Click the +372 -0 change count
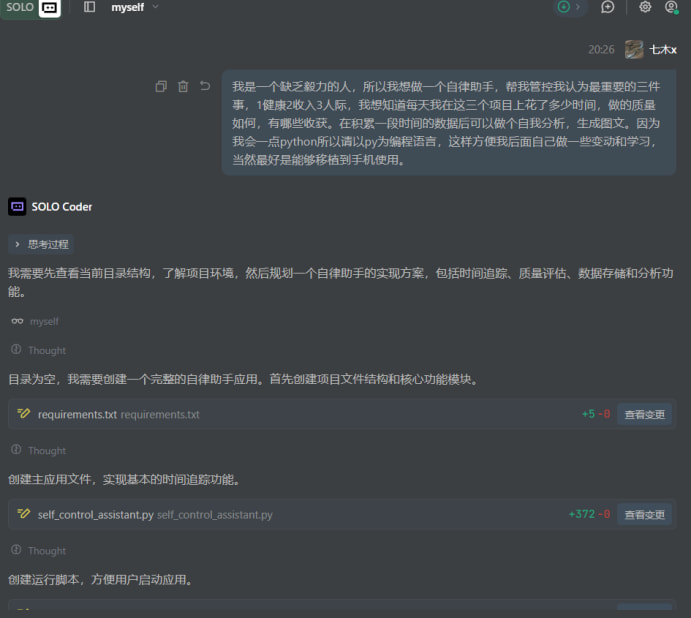 coord(589,514)
